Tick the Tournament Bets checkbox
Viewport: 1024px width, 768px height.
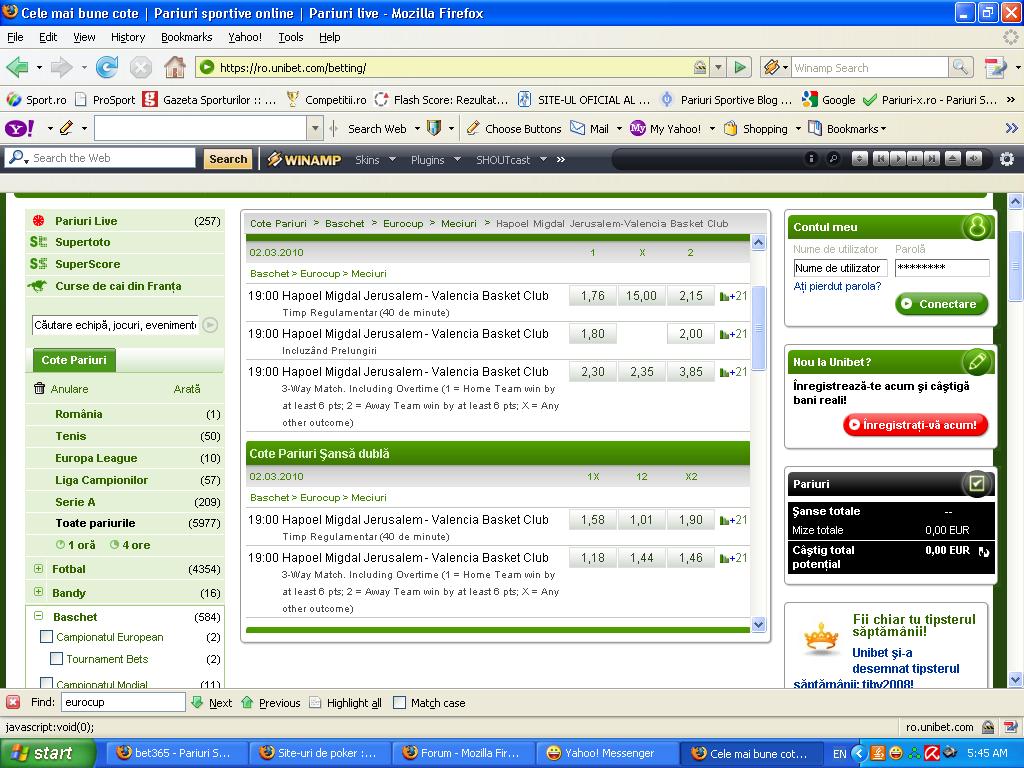point(57,658)
